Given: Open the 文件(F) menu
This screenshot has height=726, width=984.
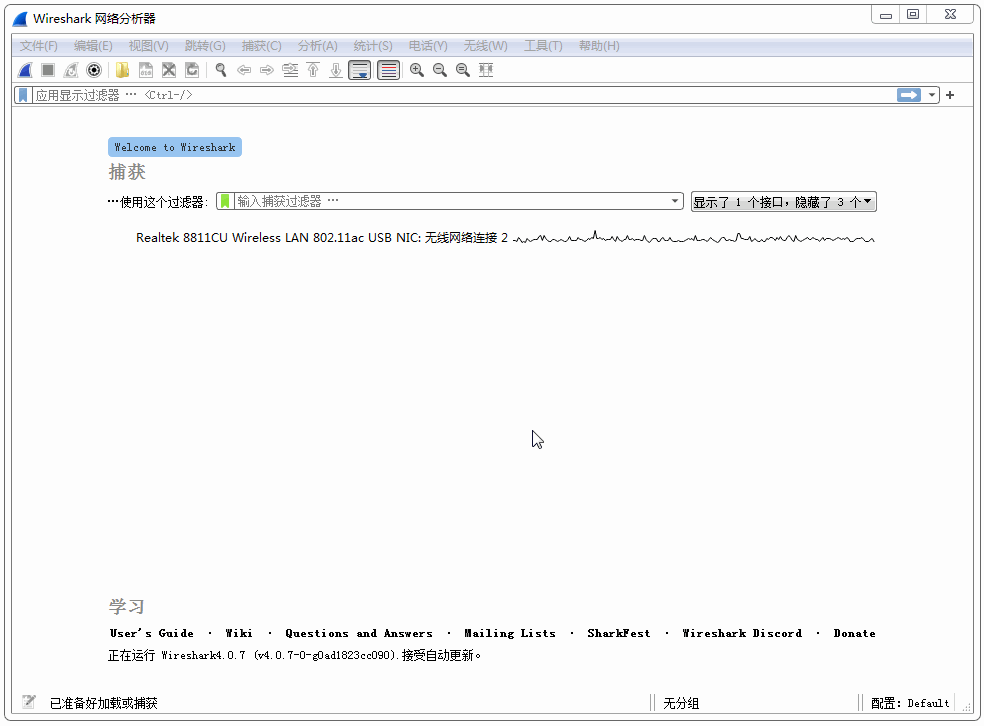Looking at the screenshot, I should tap(38, 46).
